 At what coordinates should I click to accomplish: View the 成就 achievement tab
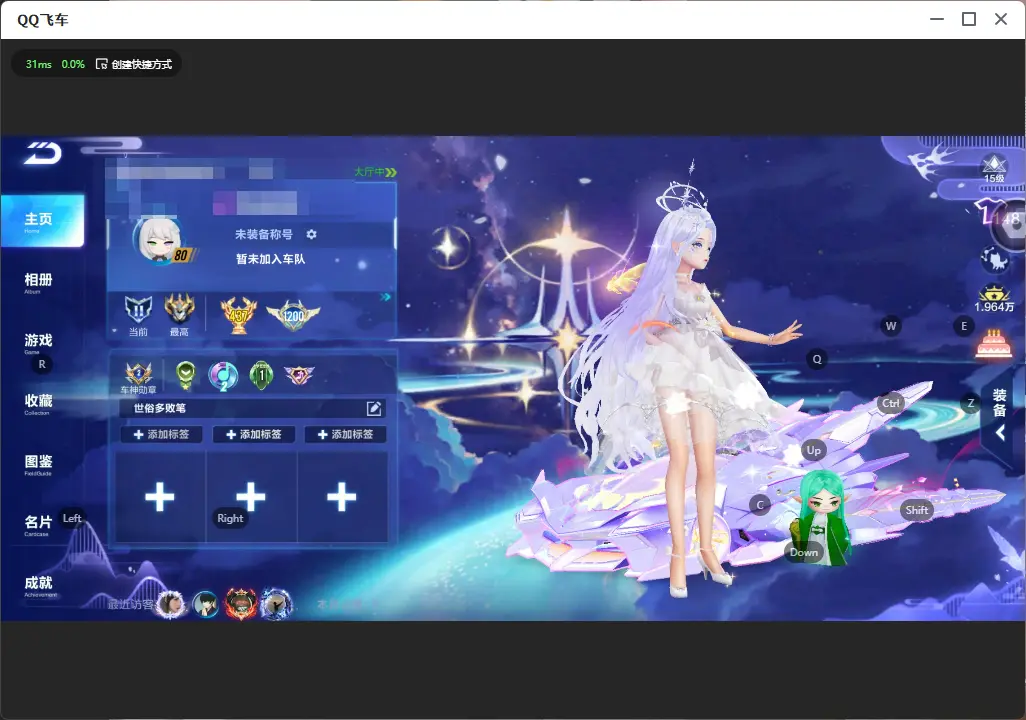(x=38, y=585)
